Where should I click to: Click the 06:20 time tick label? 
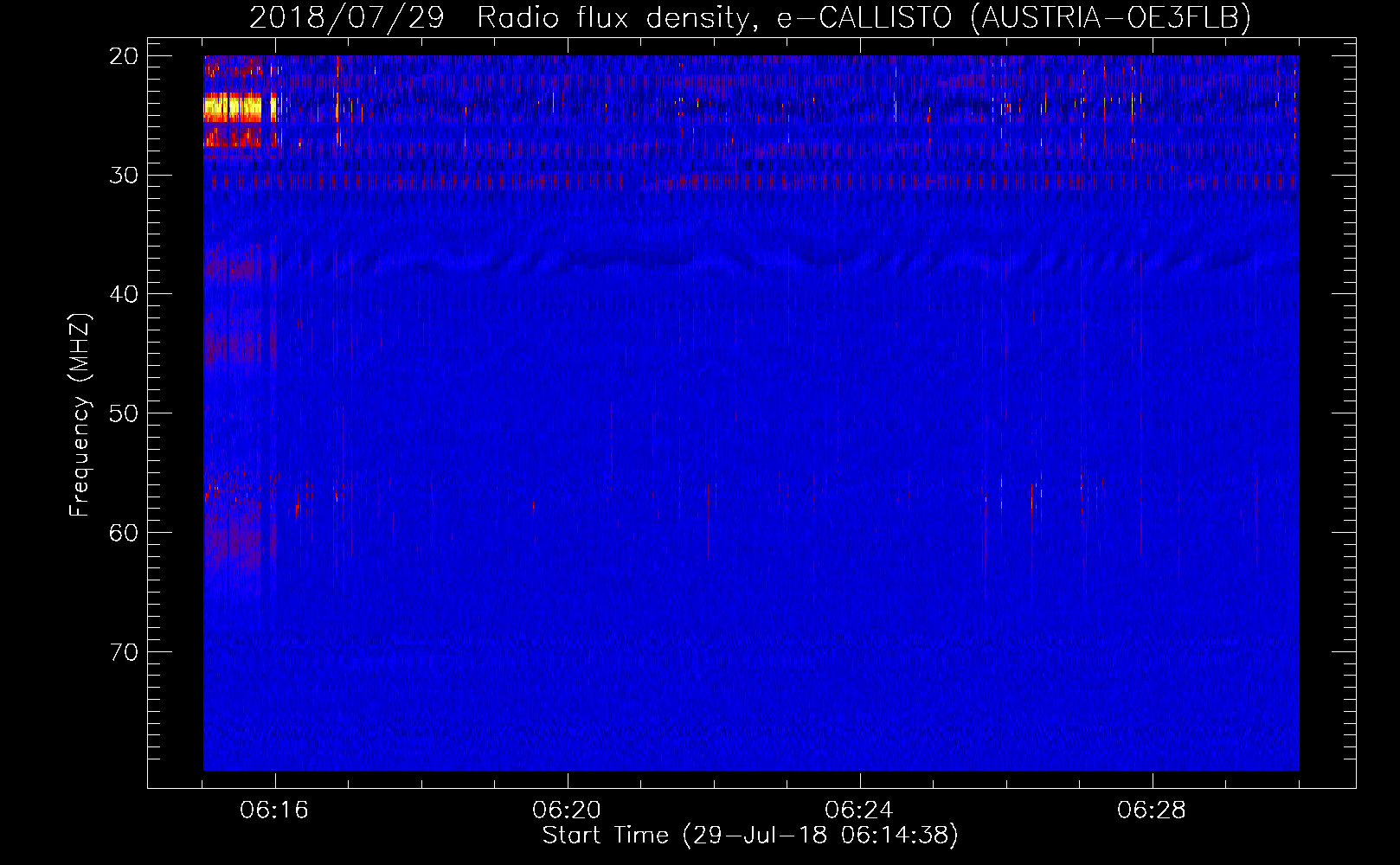point(568,810)
